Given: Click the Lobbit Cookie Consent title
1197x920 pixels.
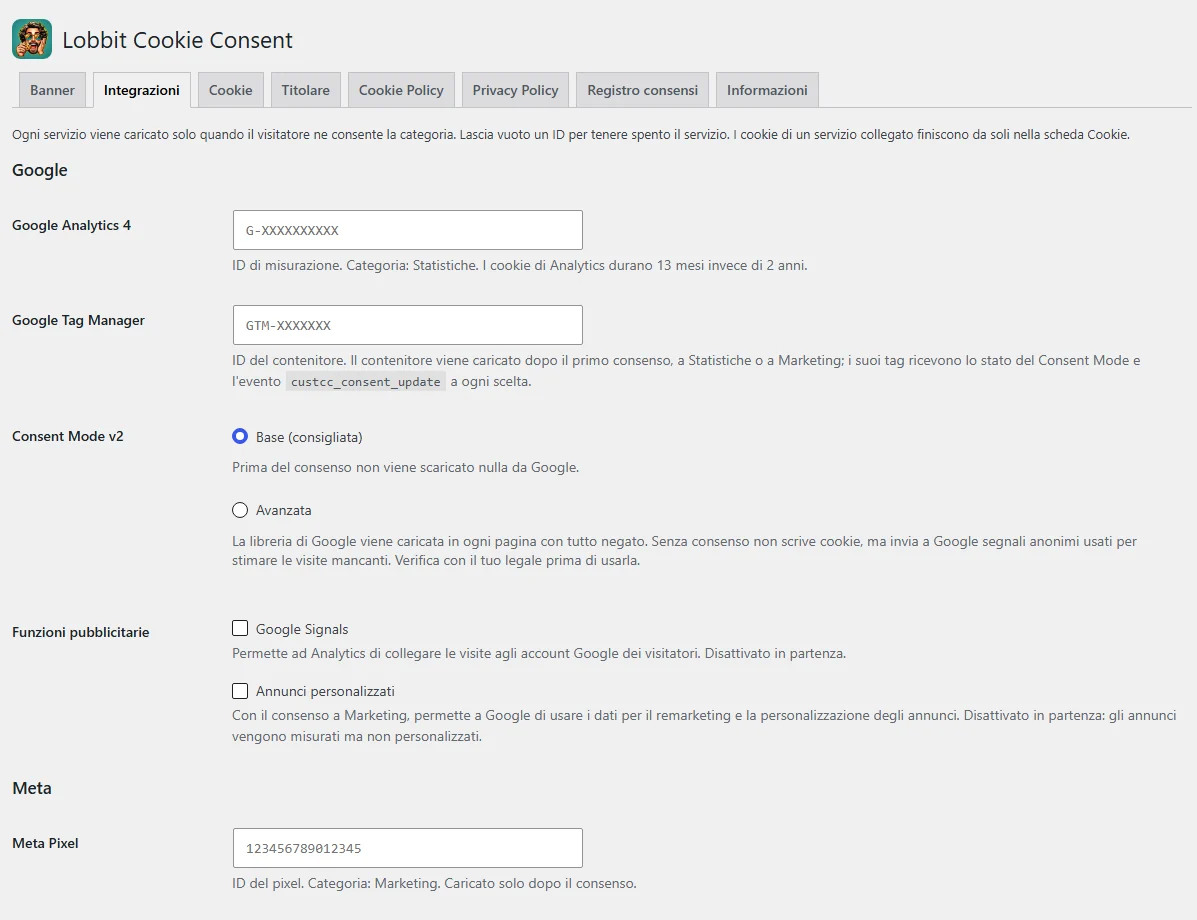Looking at the screenshot, I should (177, 40).
